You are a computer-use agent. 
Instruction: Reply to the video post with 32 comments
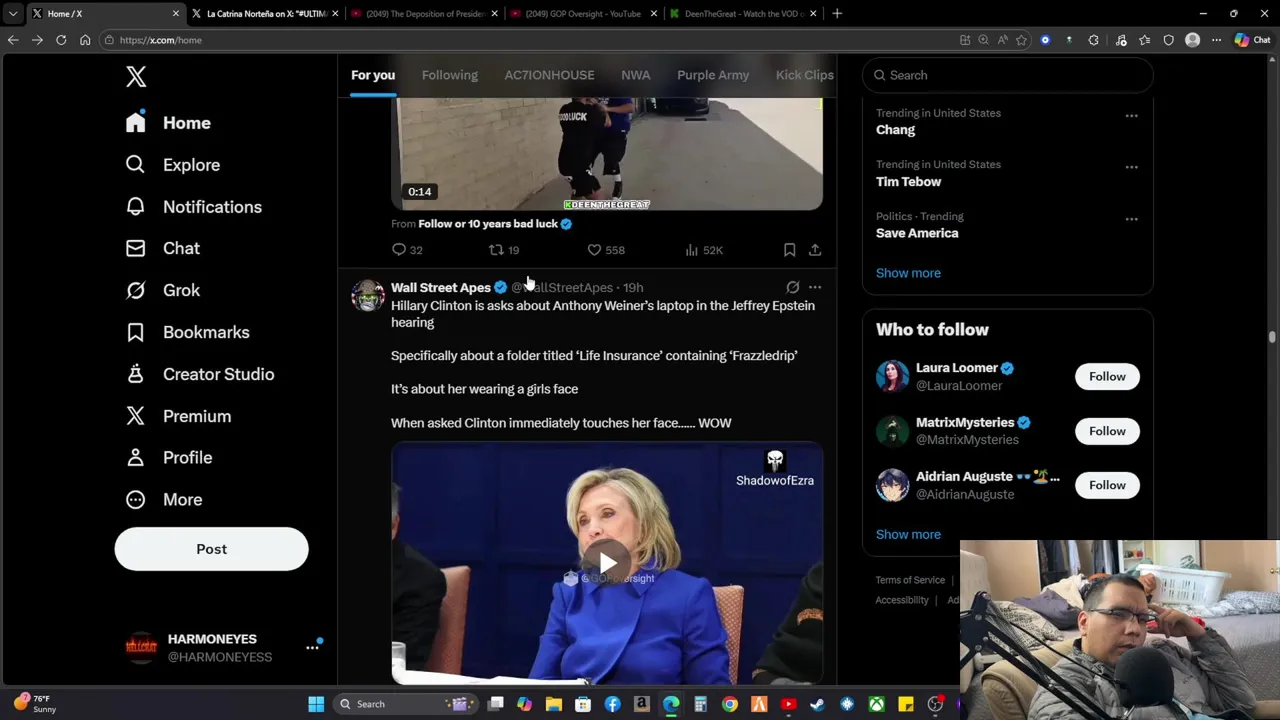point(407,250)
